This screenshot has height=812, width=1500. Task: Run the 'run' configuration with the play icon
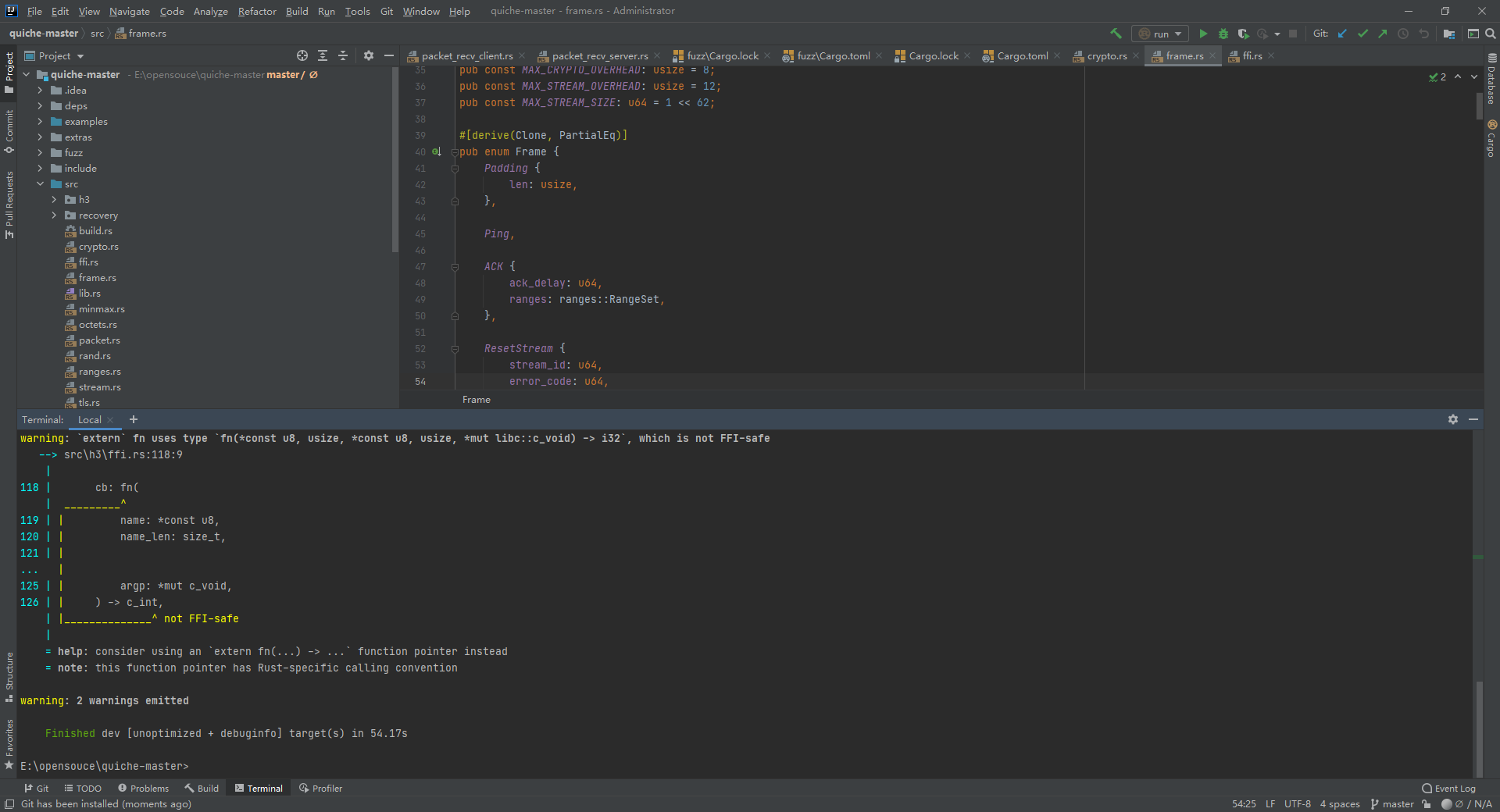click(1203, 34)
